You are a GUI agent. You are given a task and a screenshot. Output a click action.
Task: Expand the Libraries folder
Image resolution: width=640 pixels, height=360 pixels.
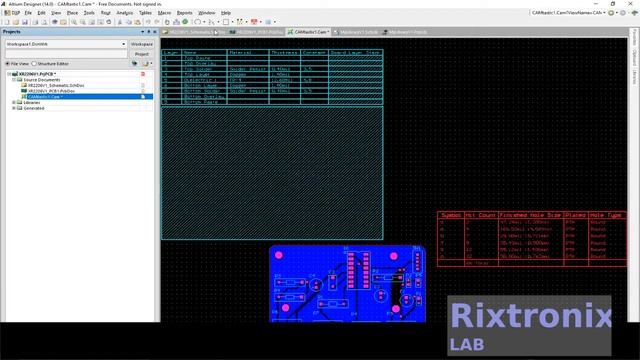click(14, 102)
